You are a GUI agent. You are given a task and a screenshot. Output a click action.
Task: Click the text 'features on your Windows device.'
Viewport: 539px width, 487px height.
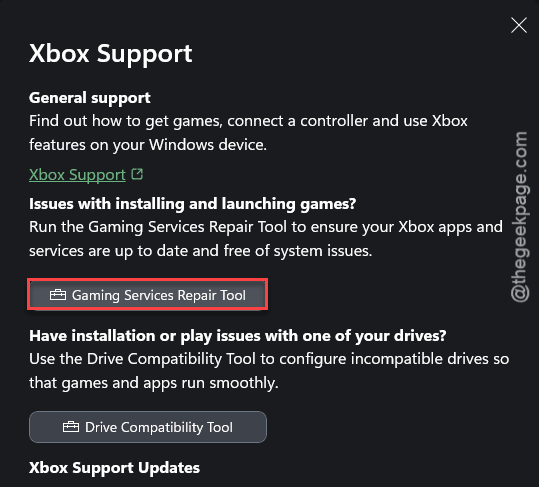tap(148, 145)
